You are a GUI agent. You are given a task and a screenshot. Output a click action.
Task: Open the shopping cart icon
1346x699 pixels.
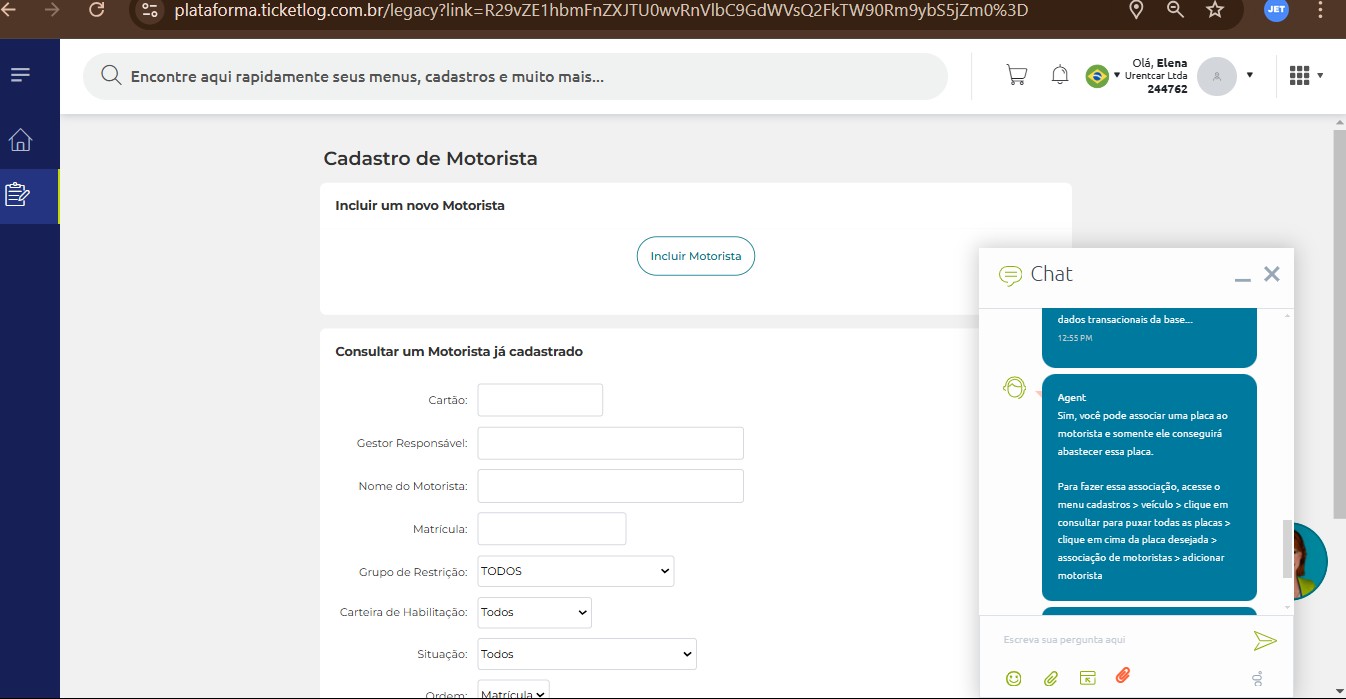[1016, 75]
